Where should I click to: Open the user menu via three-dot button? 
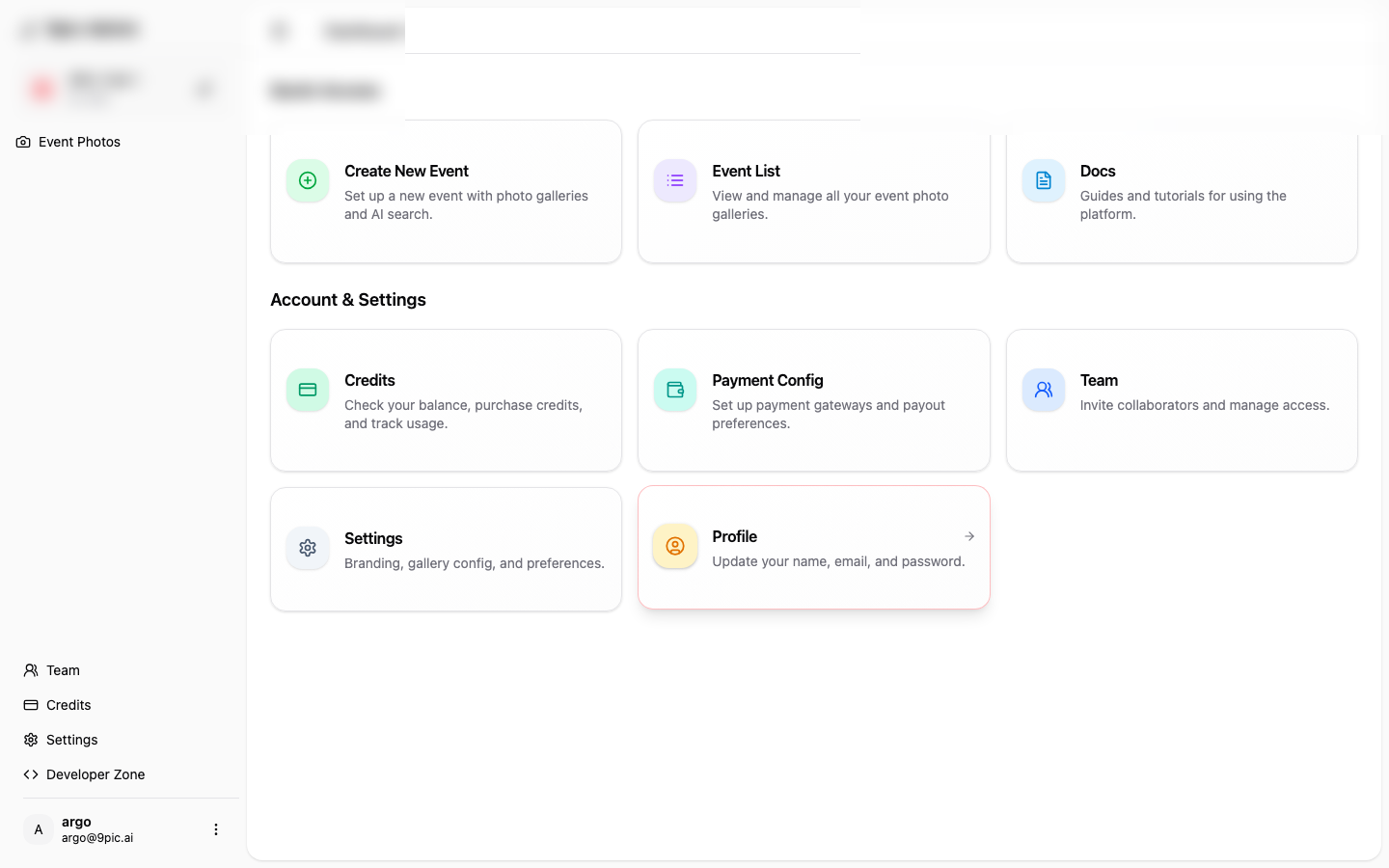(x=216, y=829)
